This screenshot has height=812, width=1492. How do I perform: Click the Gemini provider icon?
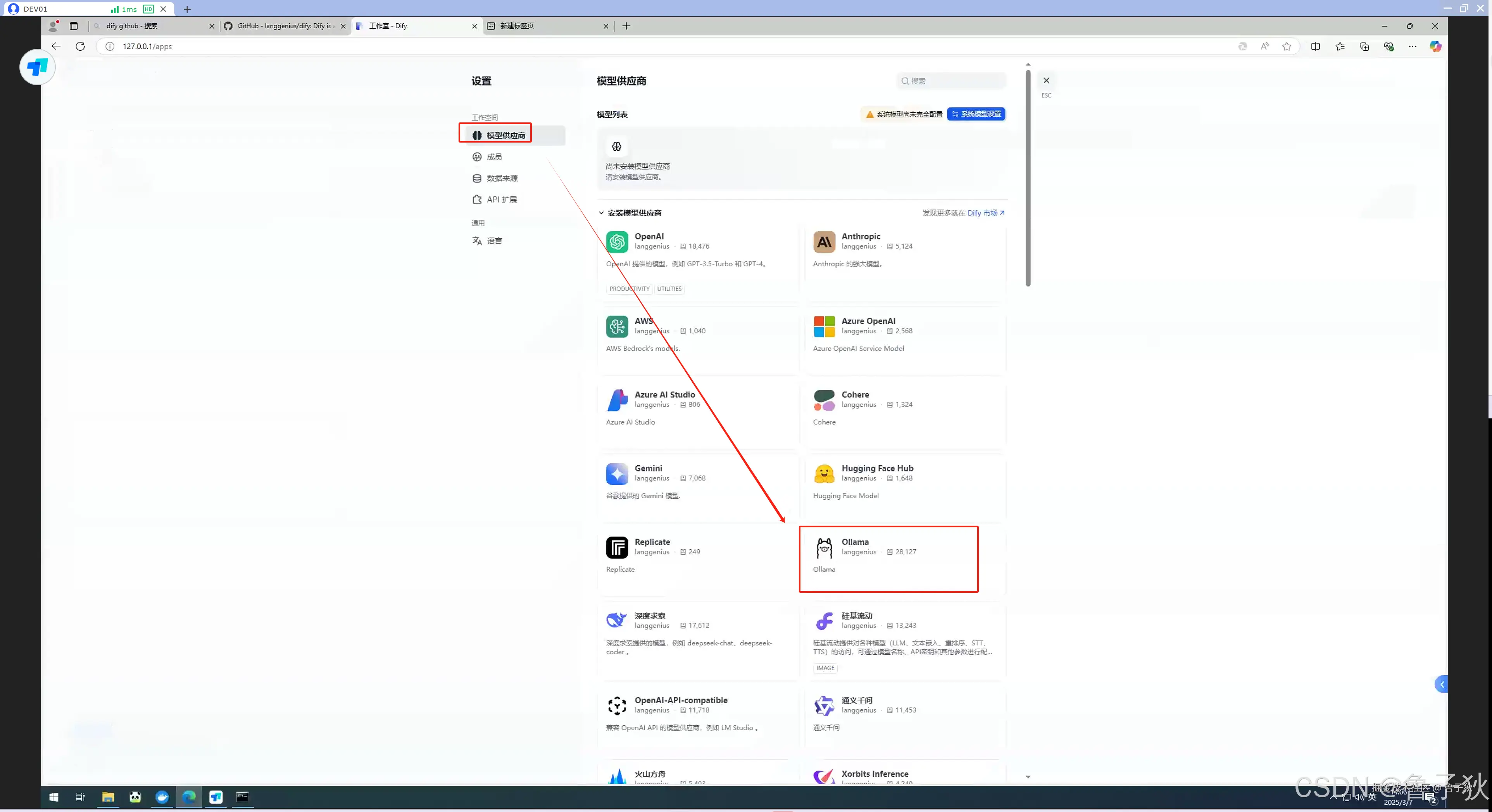(617, 473)
